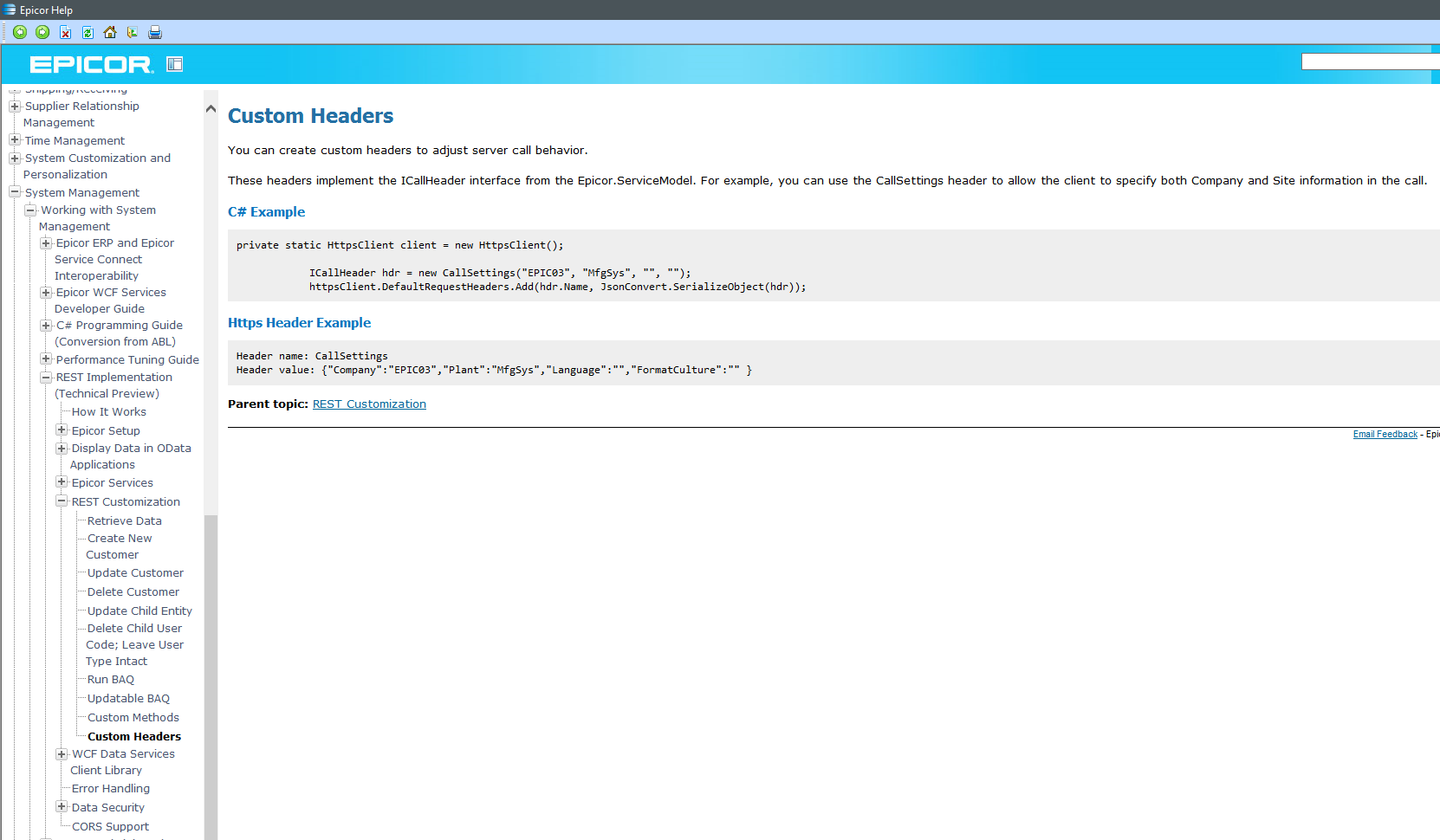Viewport: 1440px width, 840px height.
Task: Select Custom Headers in tree
Action: pos(134,737)
